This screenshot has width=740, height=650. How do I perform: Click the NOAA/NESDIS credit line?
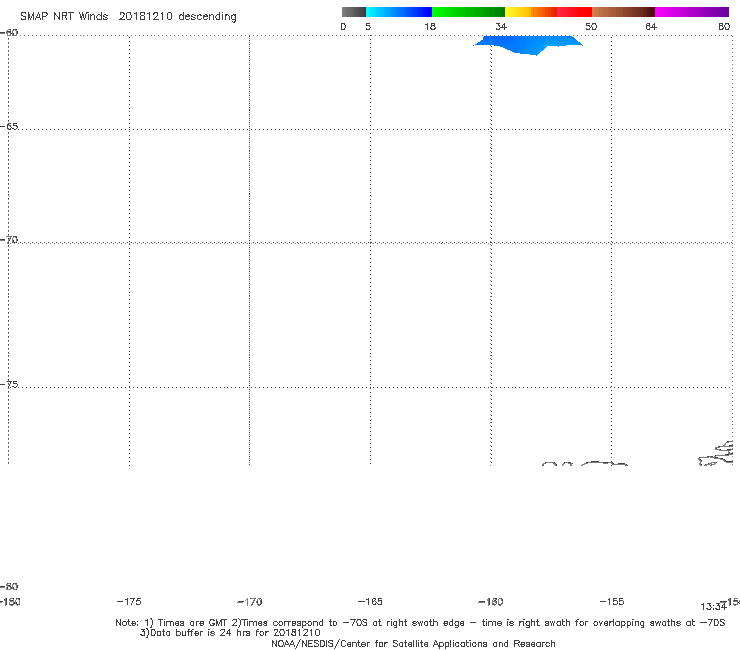point(413,644)
